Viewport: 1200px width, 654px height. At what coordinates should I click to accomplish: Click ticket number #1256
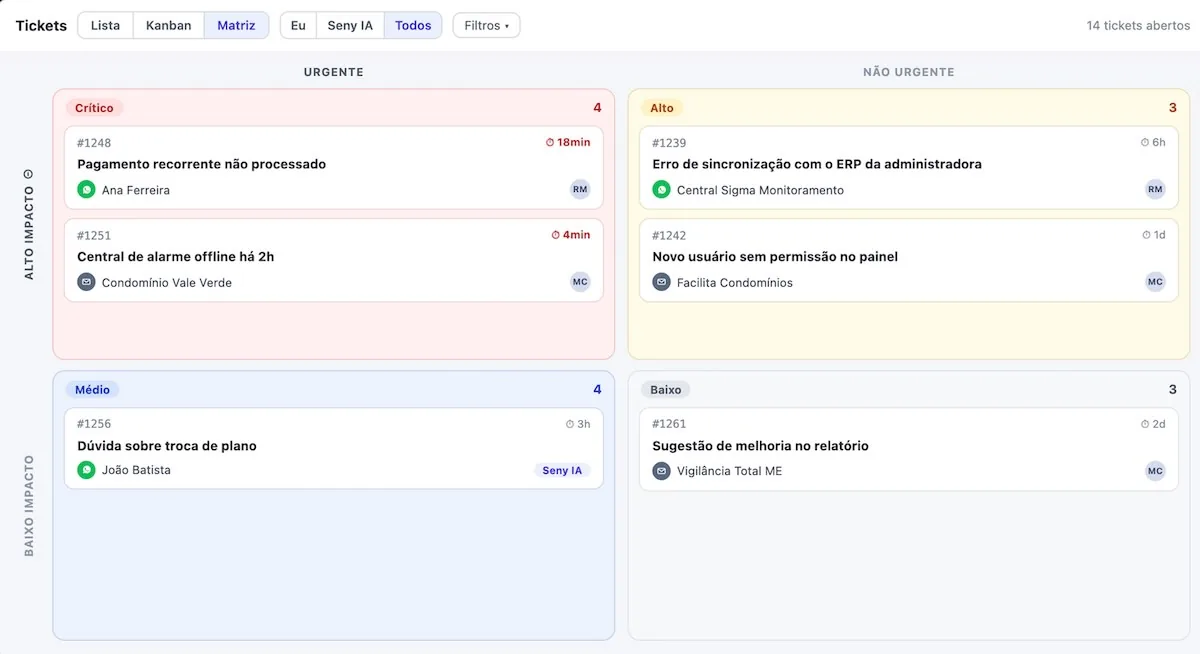point(94,424)
